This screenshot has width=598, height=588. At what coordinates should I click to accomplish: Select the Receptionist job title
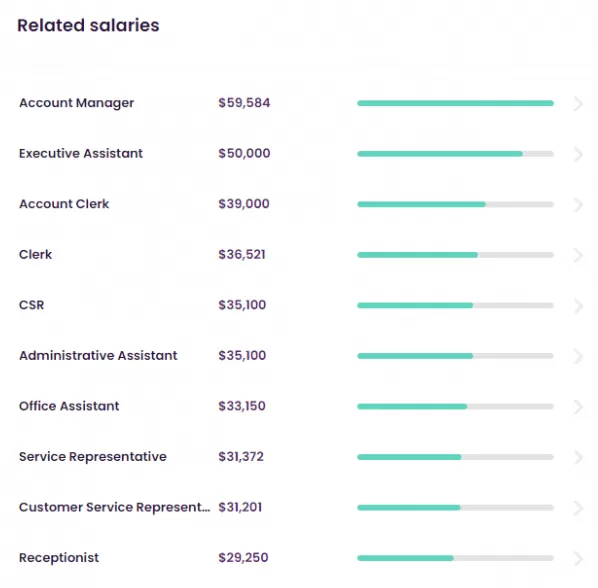pos(59,558)
